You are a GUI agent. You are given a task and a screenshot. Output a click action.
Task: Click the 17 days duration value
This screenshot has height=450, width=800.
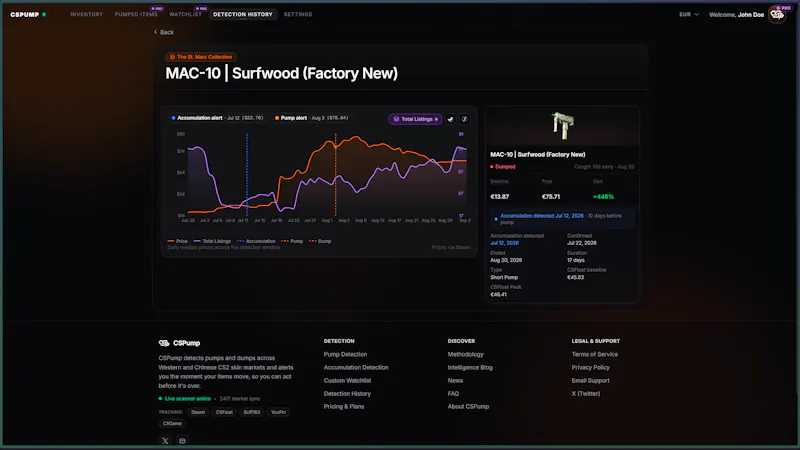576,260
